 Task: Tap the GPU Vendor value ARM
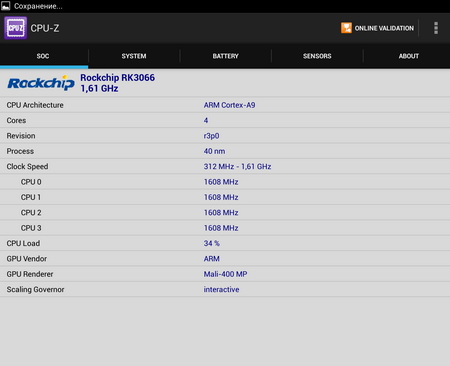(212, 259)
